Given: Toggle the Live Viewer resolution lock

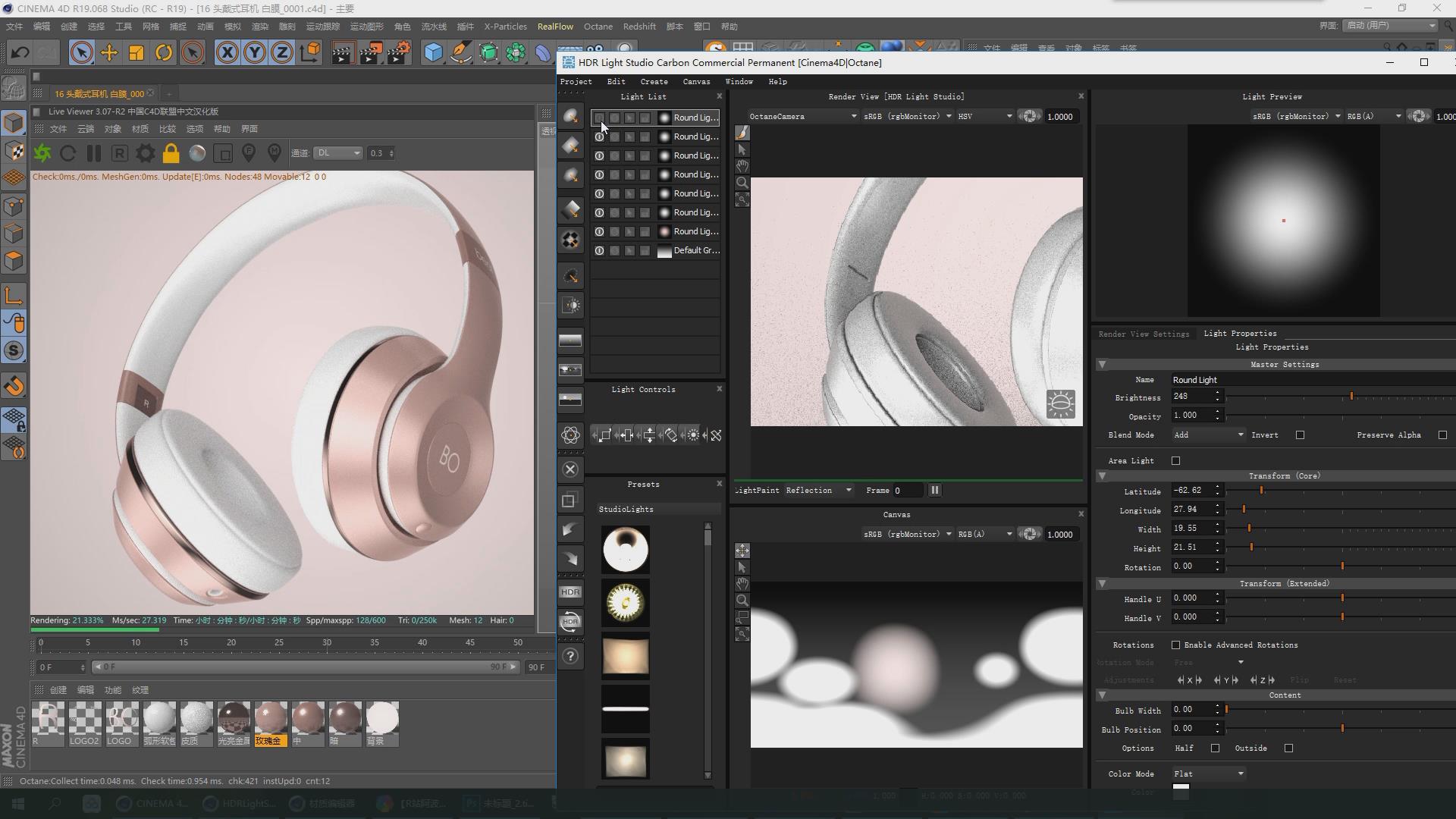Looking at the screenshot, I should pyautogui.click(x=171, y=153).
